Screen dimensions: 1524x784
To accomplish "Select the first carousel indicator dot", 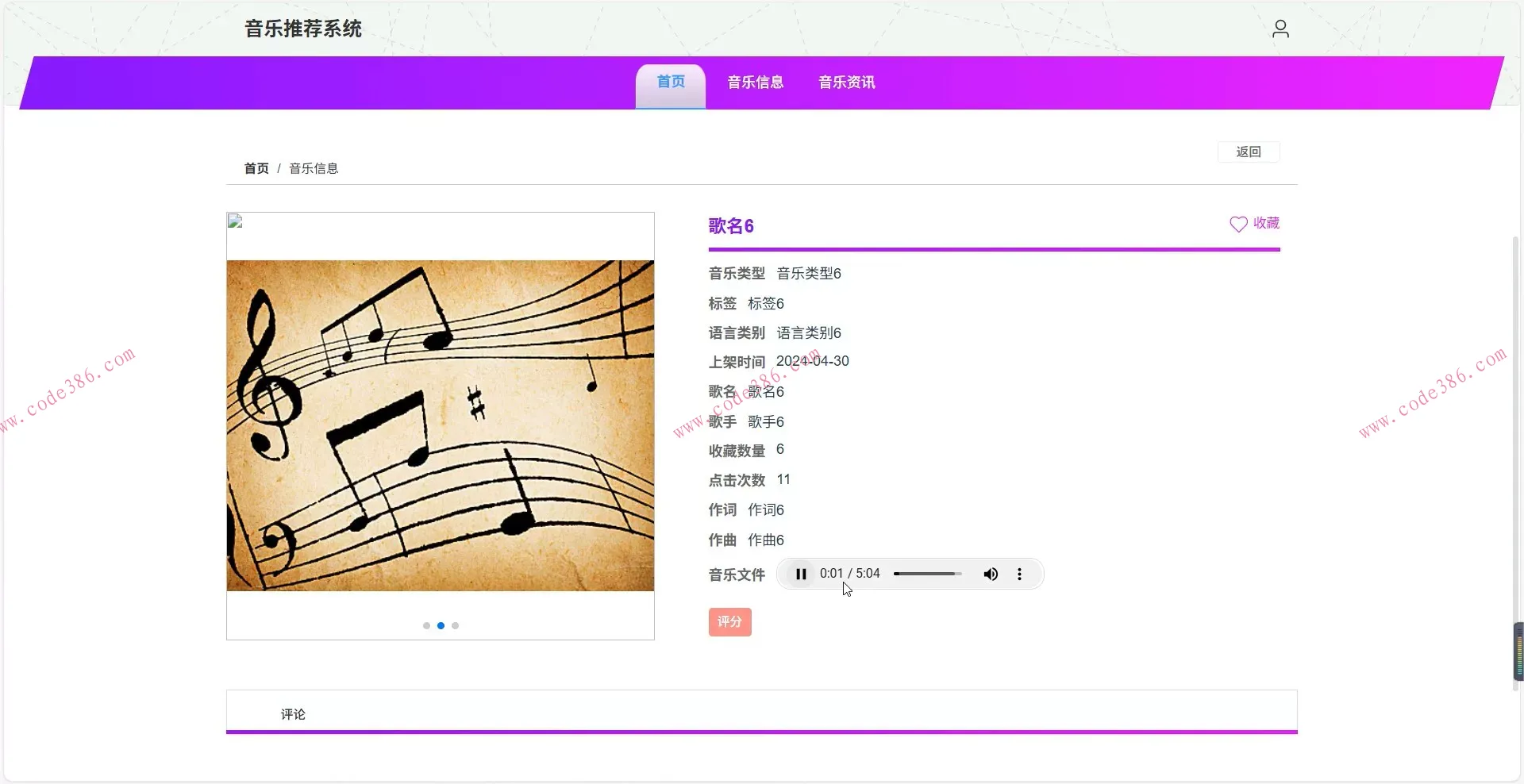I will click(425, 625).
